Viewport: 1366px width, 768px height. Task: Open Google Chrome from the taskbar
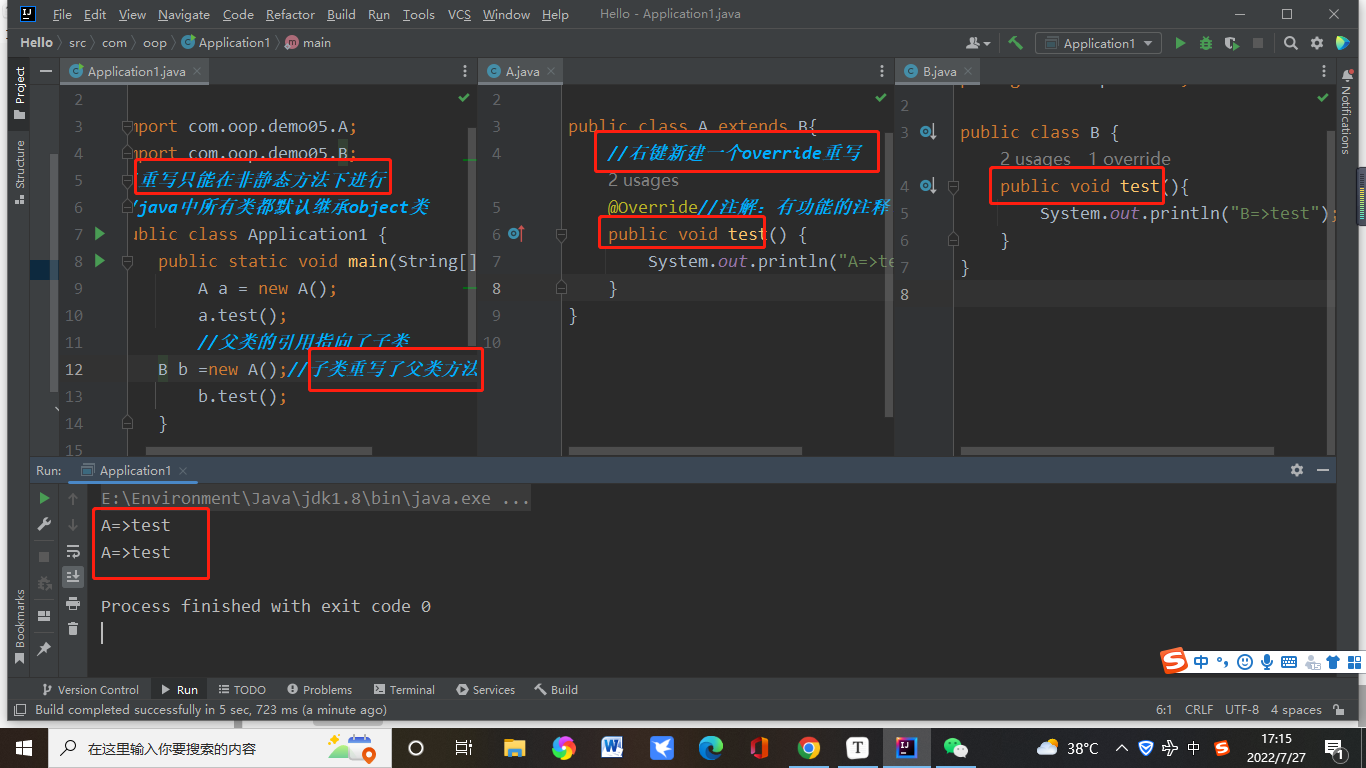coord(809,748)
